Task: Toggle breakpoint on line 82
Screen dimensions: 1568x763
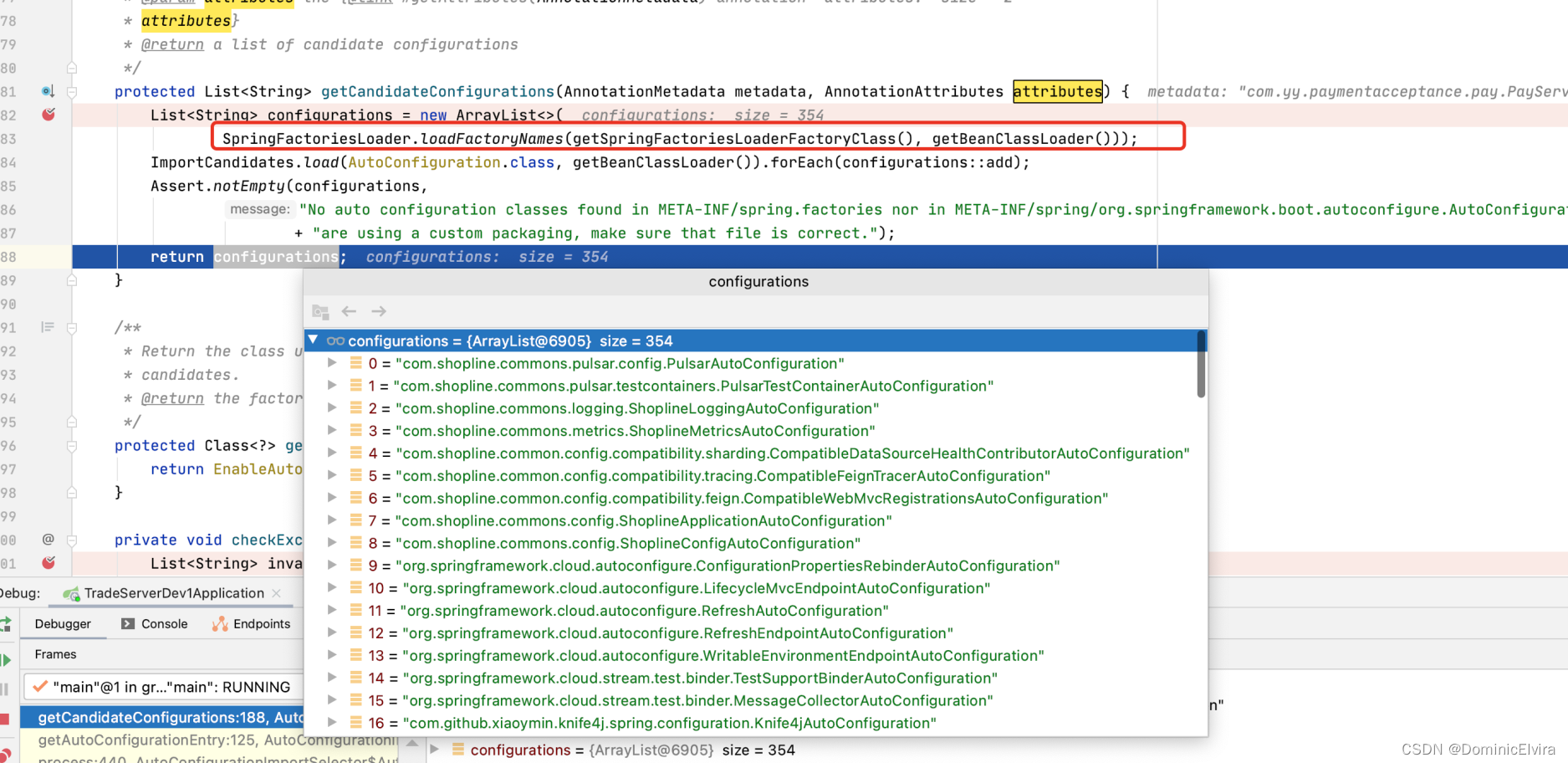Action: [x=49, y=115]
